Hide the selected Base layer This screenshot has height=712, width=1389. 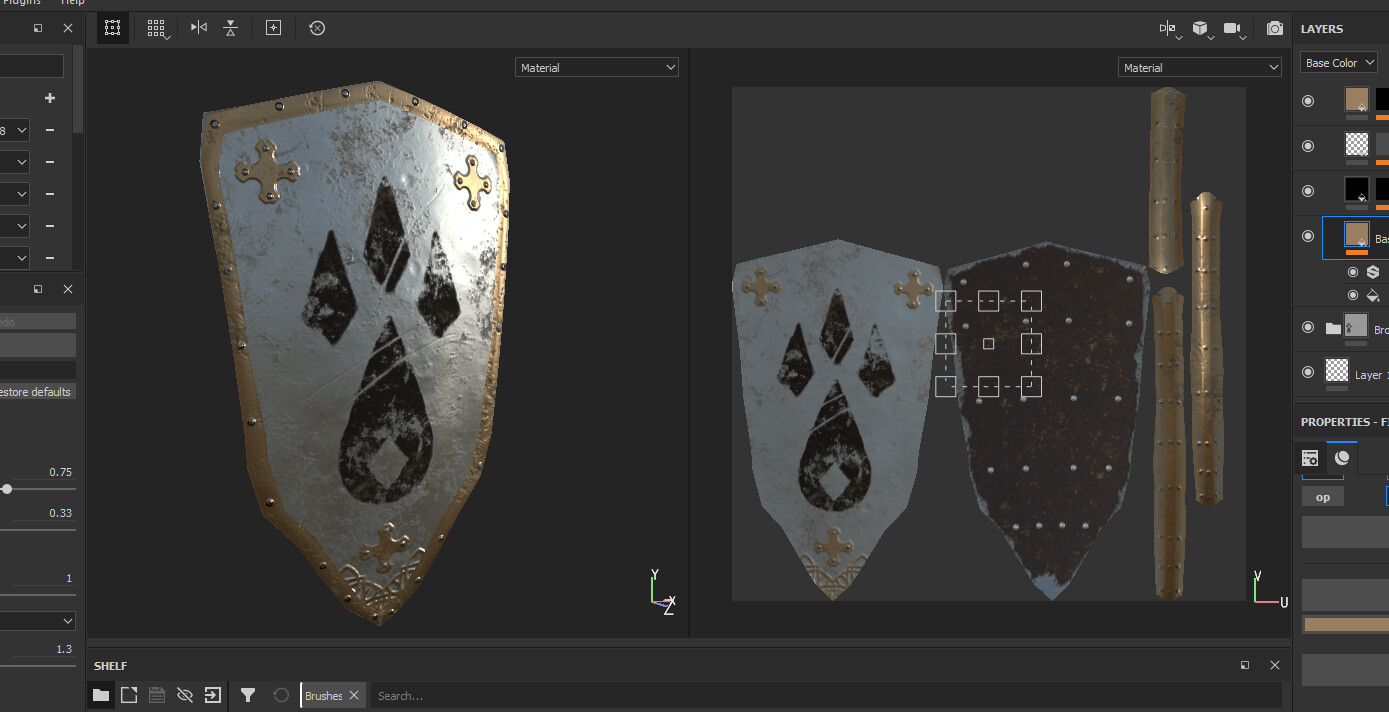click(x=1308, y=236)
